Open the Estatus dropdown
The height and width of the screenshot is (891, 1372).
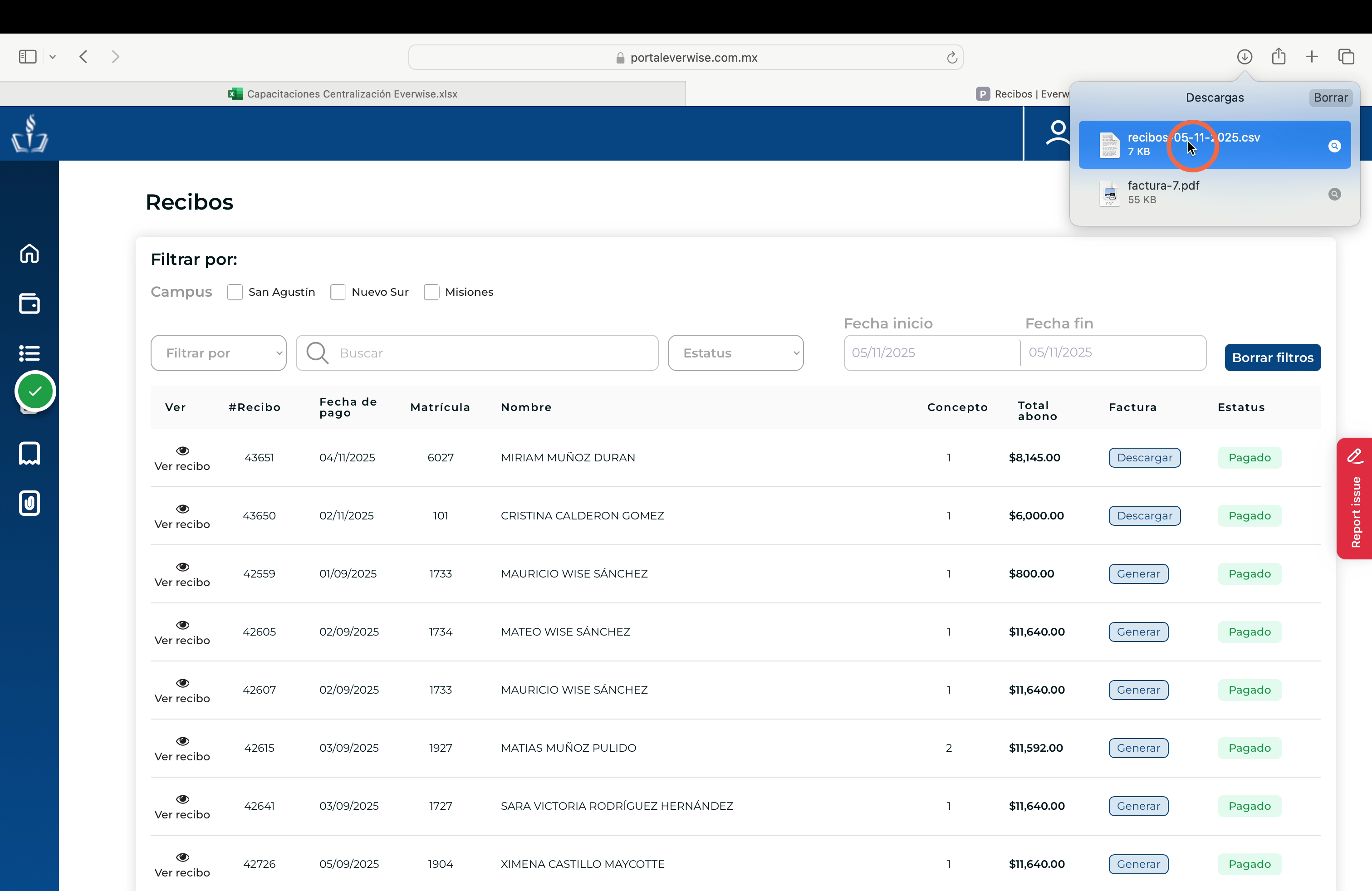(735, 352)
